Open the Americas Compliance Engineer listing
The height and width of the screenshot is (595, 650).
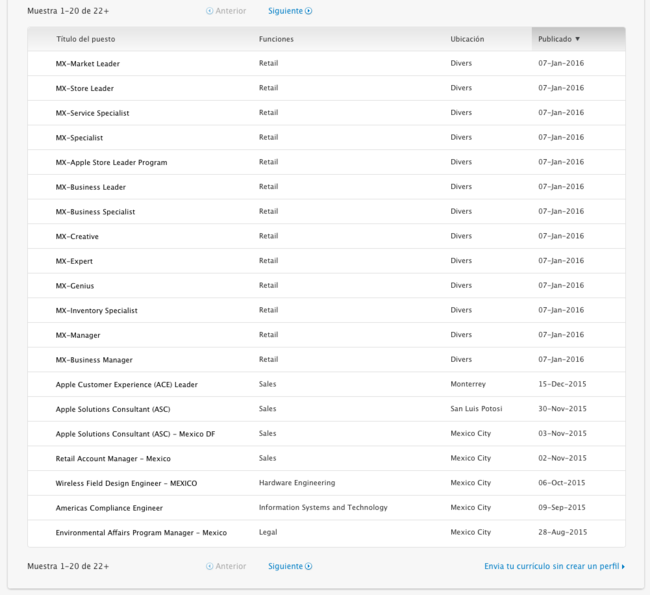pyautogui.click(x=109, y=508)
